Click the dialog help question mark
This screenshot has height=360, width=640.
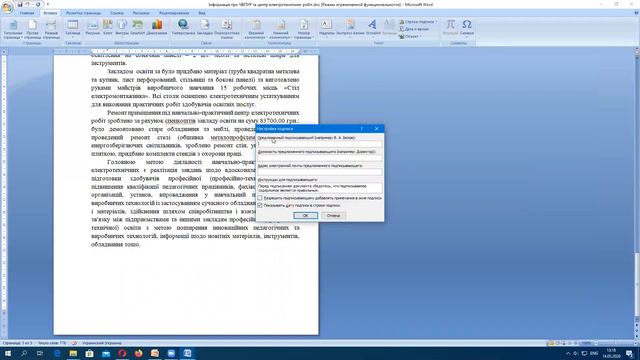pyautogui.click(x=362, y=129)
